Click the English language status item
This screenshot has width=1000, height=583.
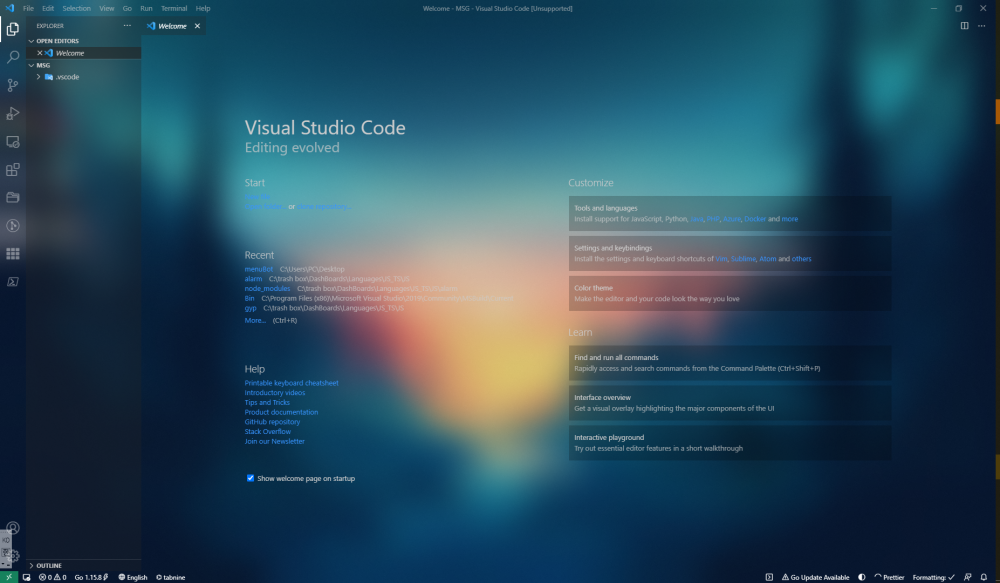[x=133, y=577]
